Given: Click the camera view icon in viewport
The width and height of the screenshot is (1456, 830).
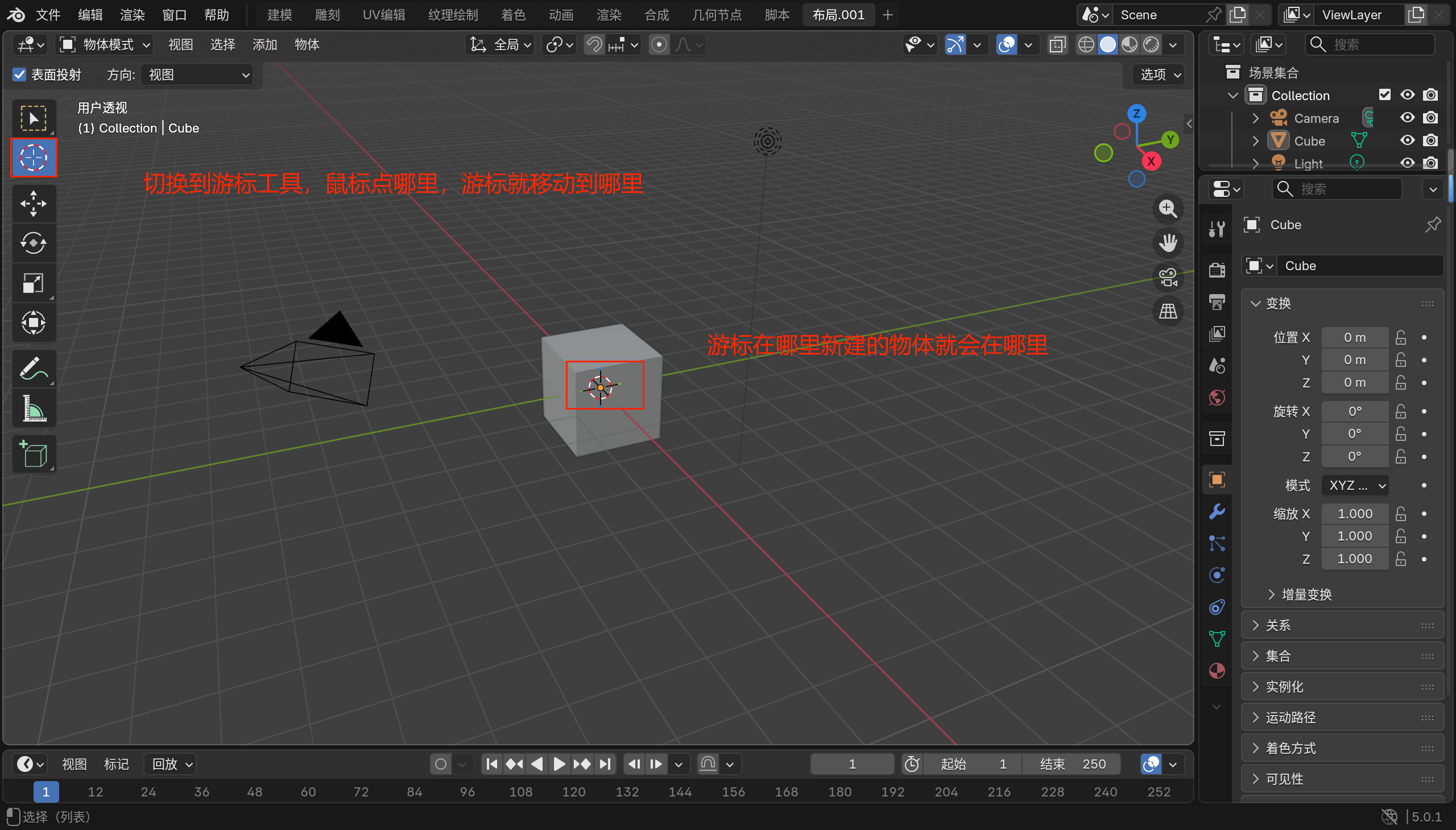Looking at the screenshot, I should pyautogui.click(x=1168, y=278).
